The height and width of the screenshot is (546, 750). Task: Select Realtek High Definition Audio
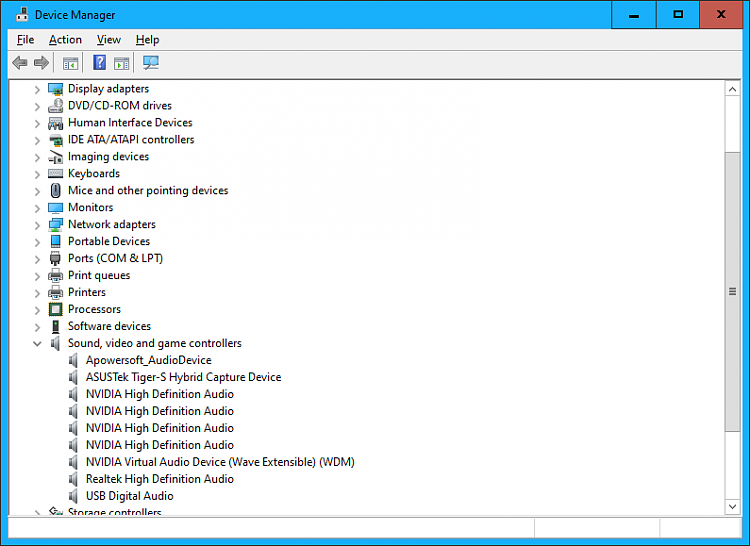tap(160, 479)
